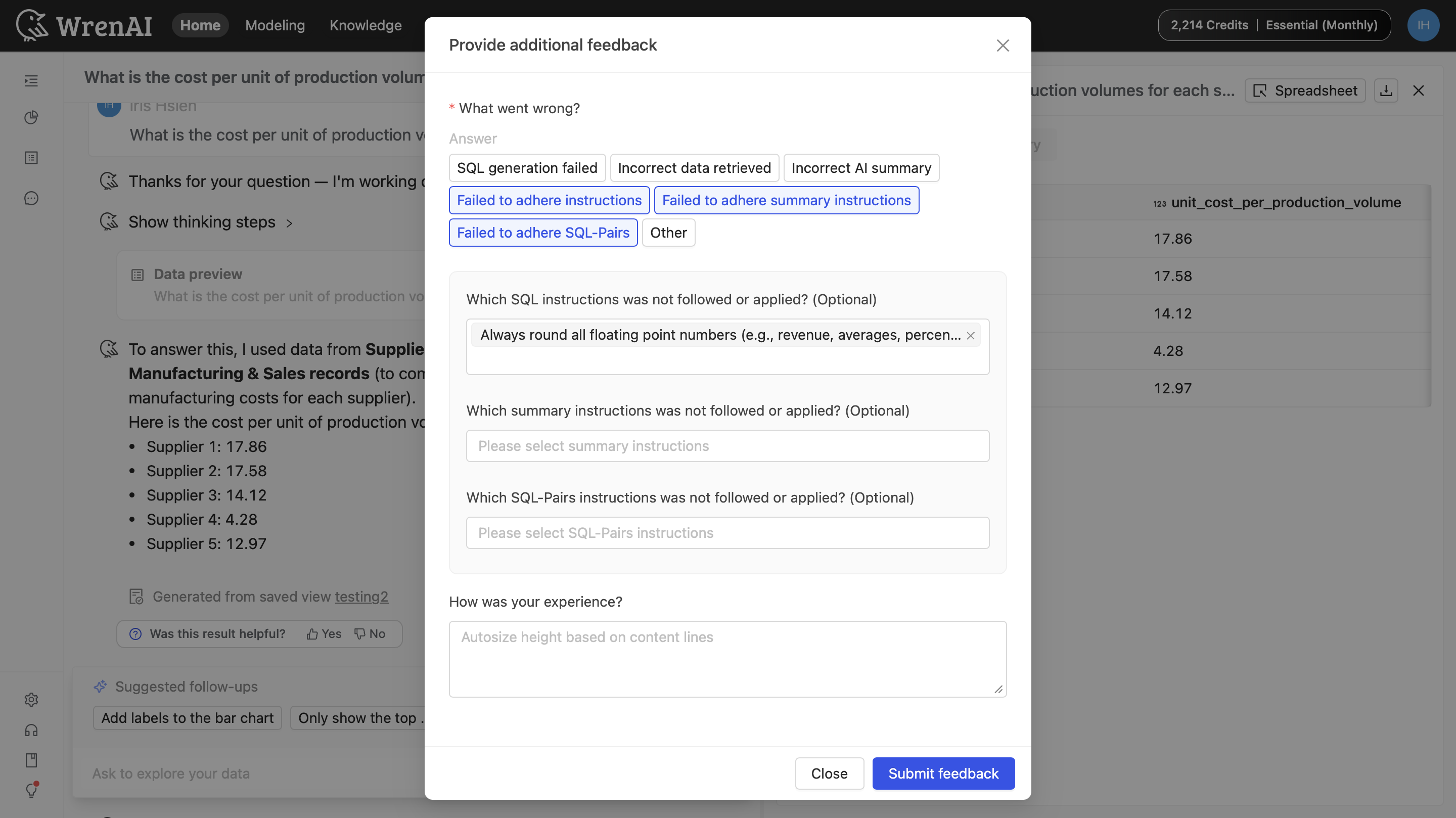1456x818 pixels.
Task: Open the SQL-Pairs instructions dropdown
Action: tap(727, 532)
